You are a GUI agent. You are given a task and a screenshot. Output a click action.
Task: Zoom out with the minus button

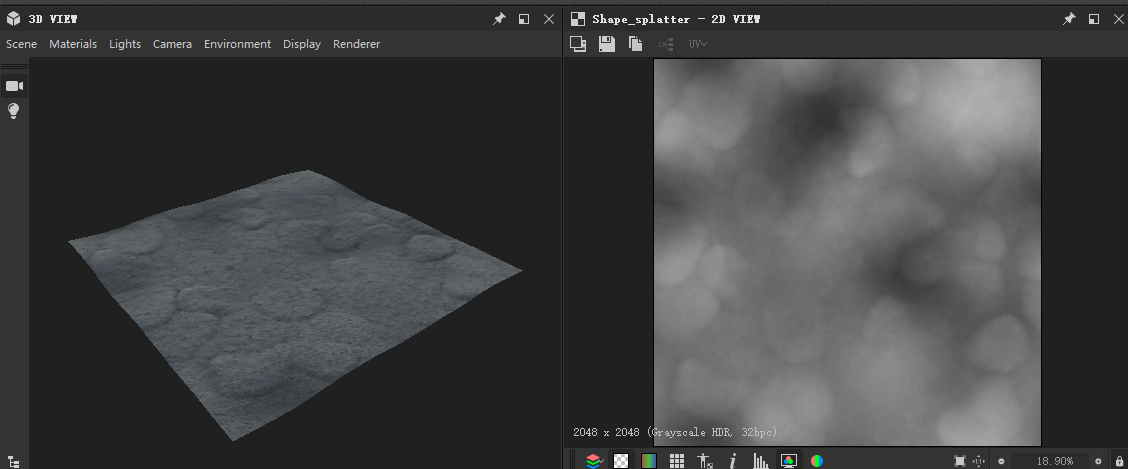point(1001,461)
